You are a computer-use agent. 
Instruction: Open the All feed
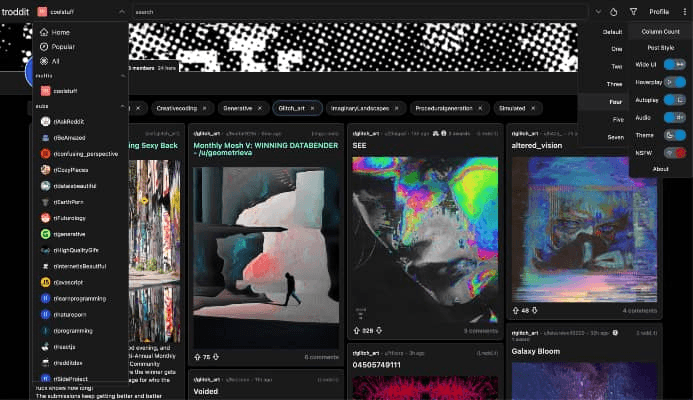click(50, 61)
